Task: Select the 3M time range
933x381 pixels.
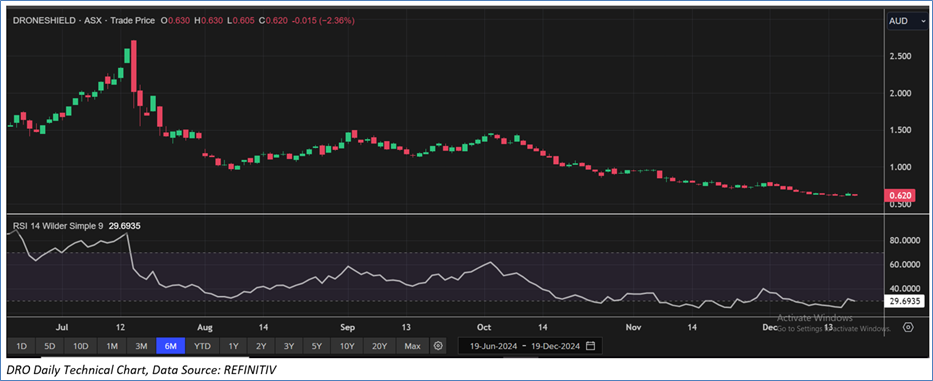Action: [141, 346]
